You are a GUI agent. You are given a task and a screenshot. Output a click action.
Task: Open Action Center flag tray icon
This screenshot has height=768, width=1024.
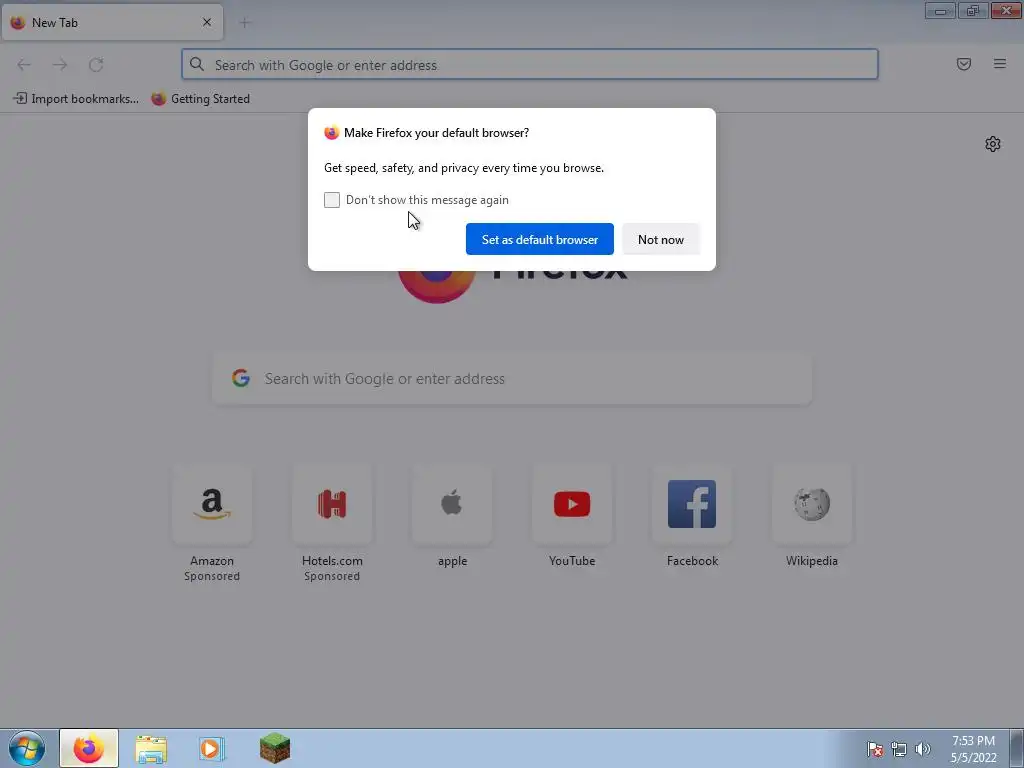coord(875,749)
